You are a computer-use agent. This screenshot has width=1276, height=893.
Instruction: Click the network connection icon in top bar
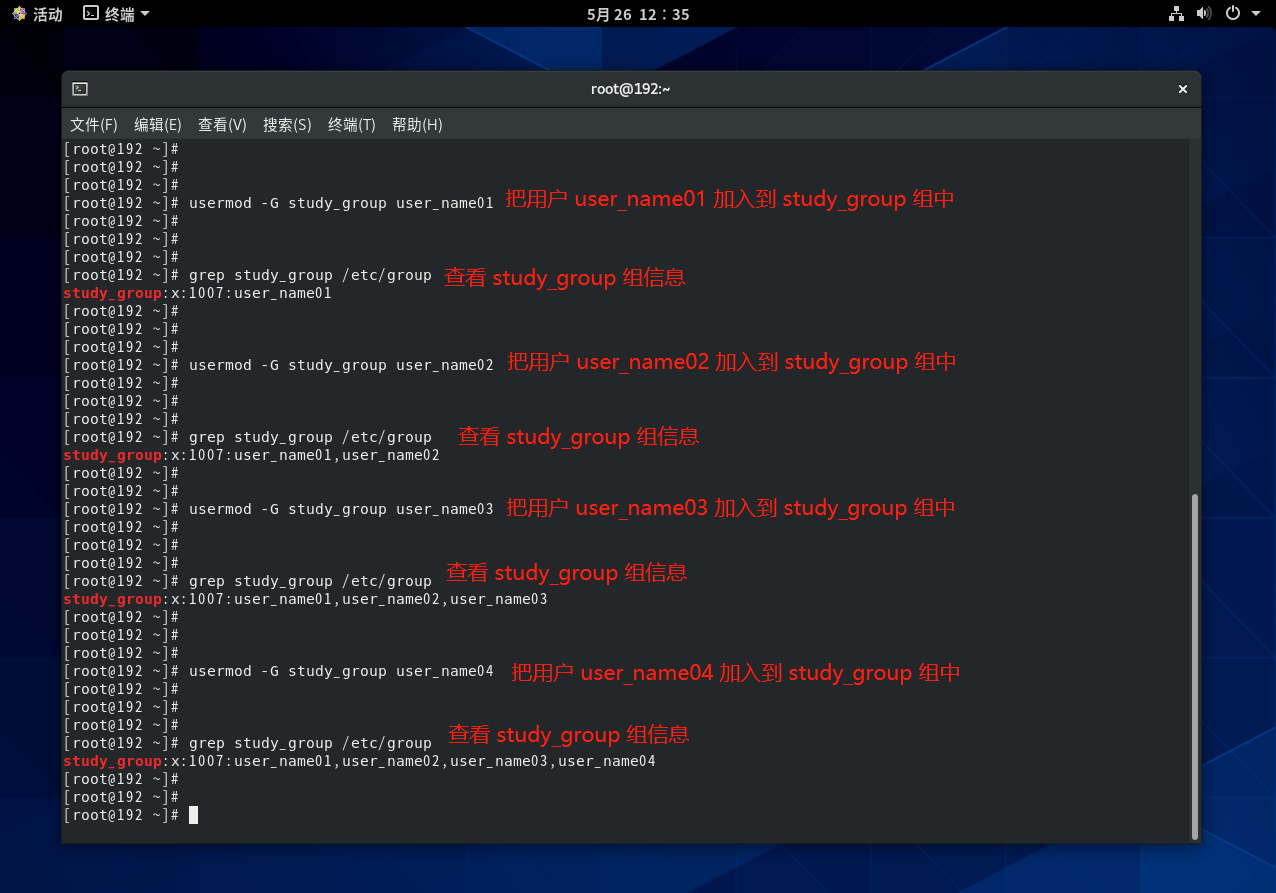tap(1176, 14)
